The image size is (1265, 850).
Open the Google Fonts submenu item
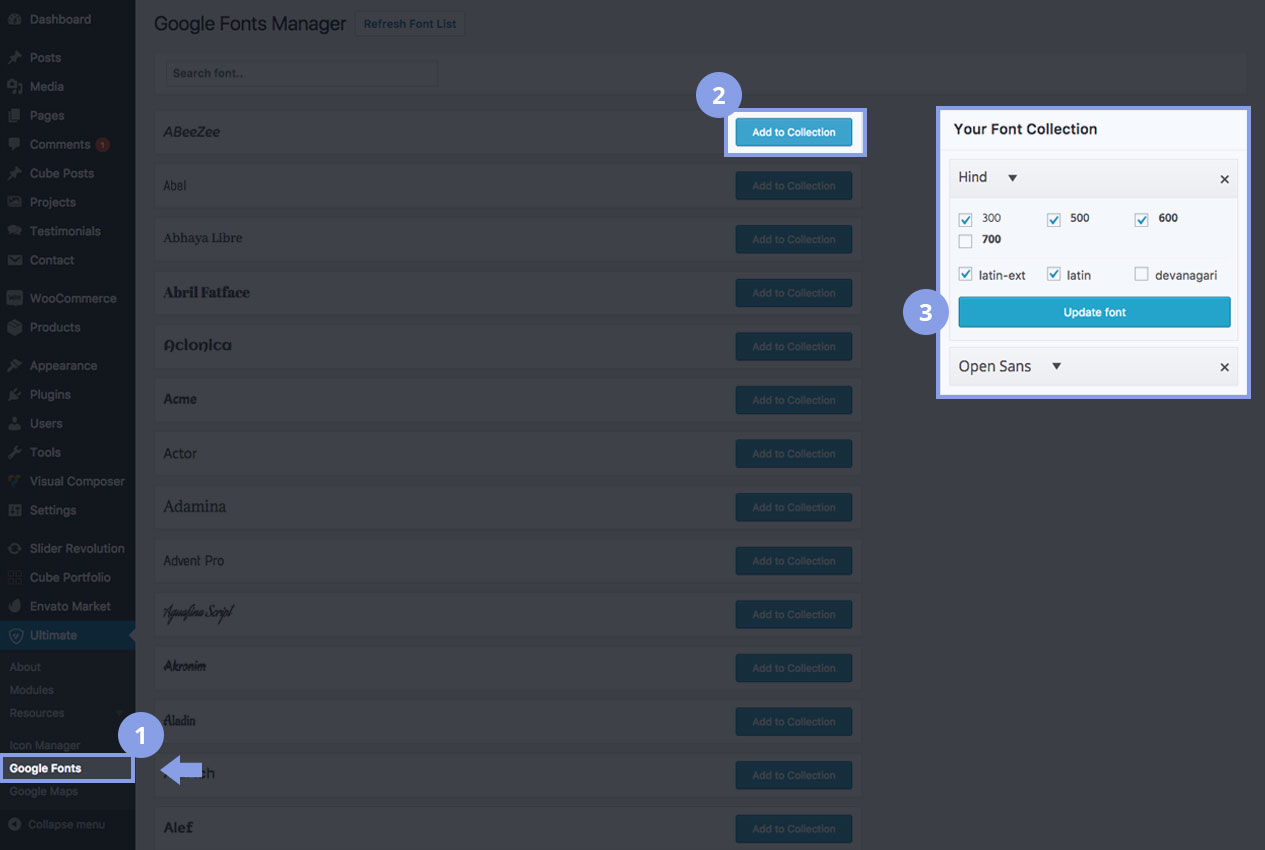click(46, 768)
